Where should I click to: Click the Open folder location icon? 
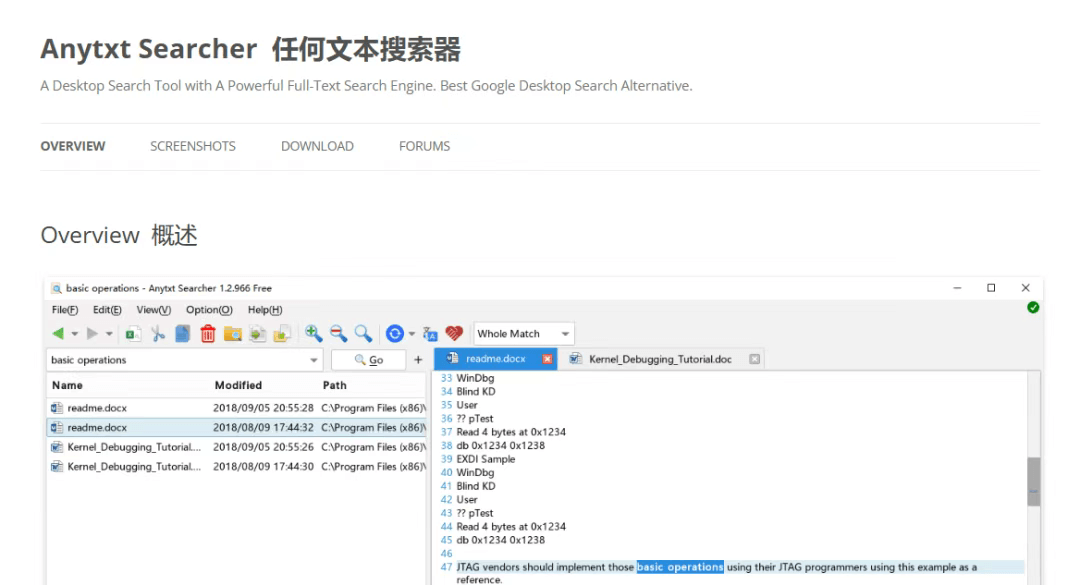point(233,334)
